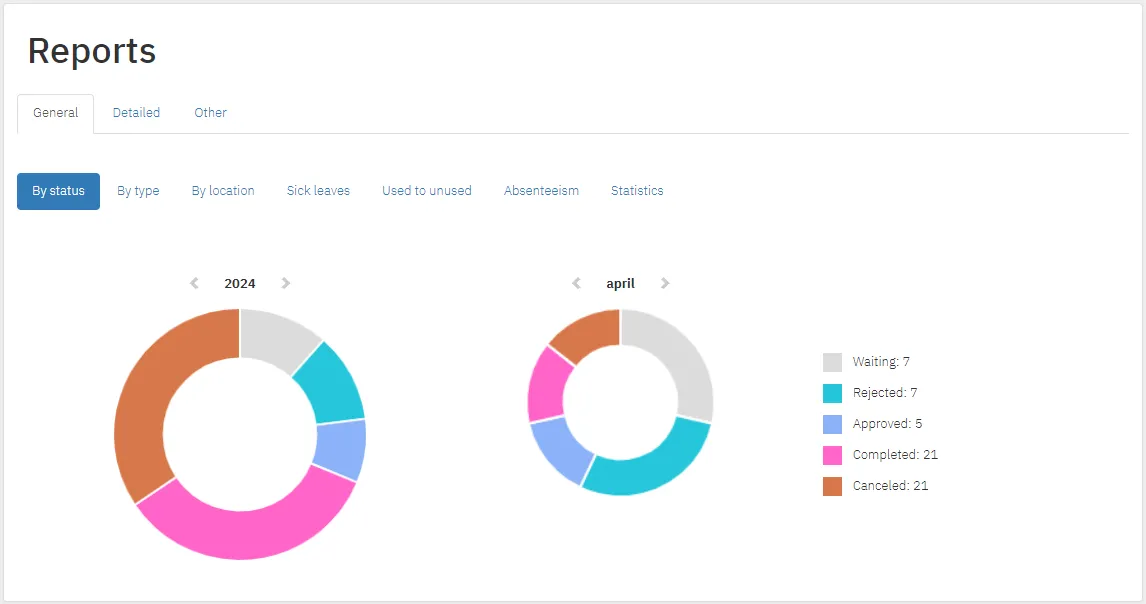
Task: Switch to the Detailed tab
Action: click(136, 113)
